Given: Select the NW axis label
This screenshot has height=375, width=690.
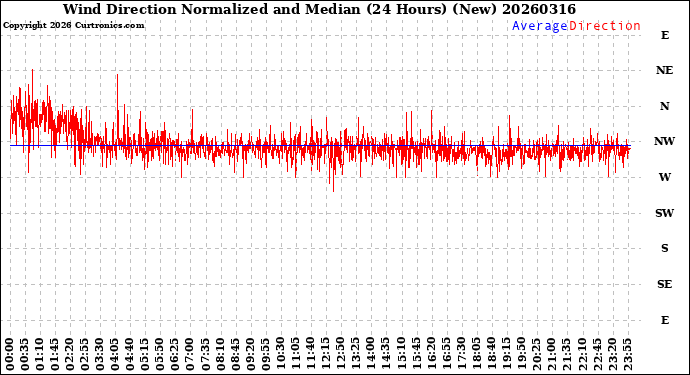Looking at the screenshot, I should click(x=664, y=141).
